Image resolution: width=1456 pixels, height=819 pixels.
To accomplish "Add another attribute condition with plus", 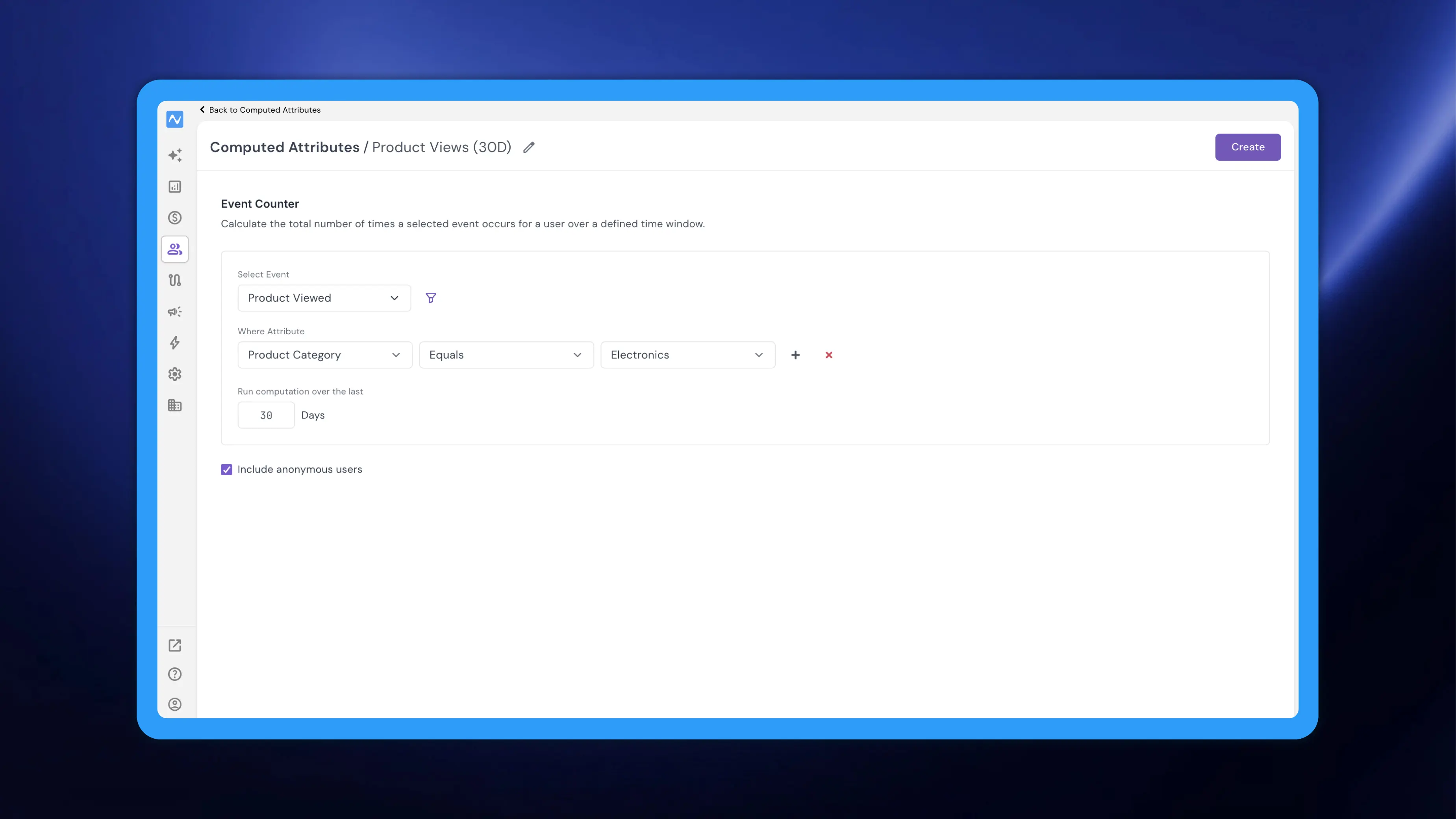I will click(795, 355).
